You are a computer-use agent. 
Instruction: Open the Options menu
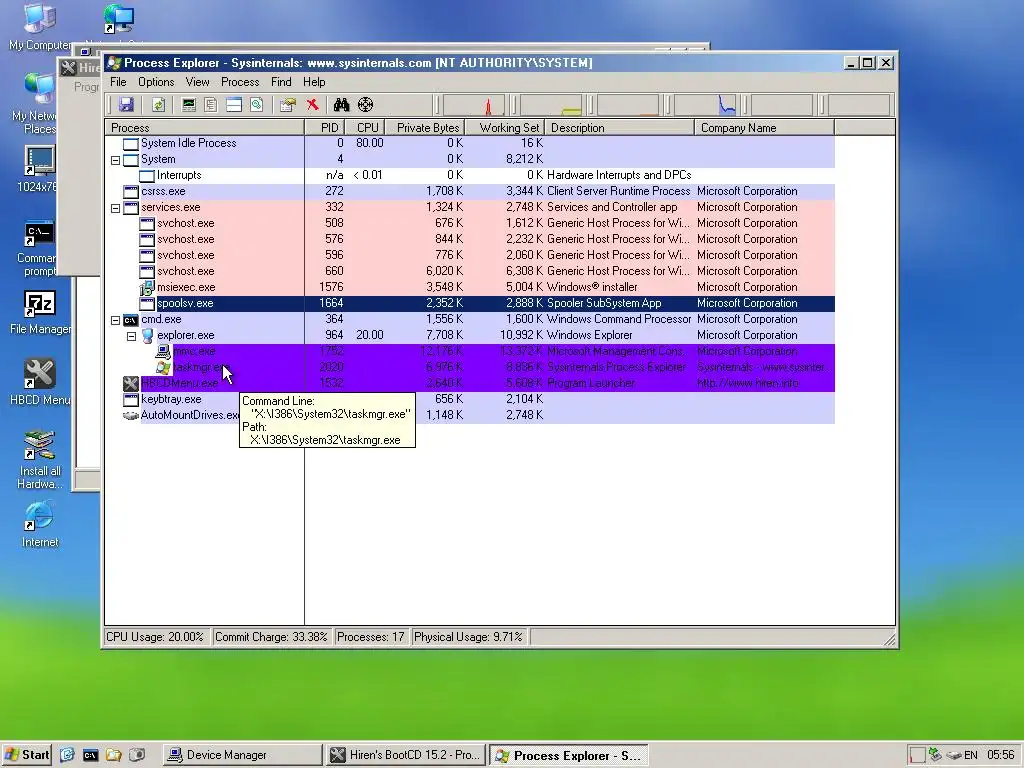tap(156, 82)
